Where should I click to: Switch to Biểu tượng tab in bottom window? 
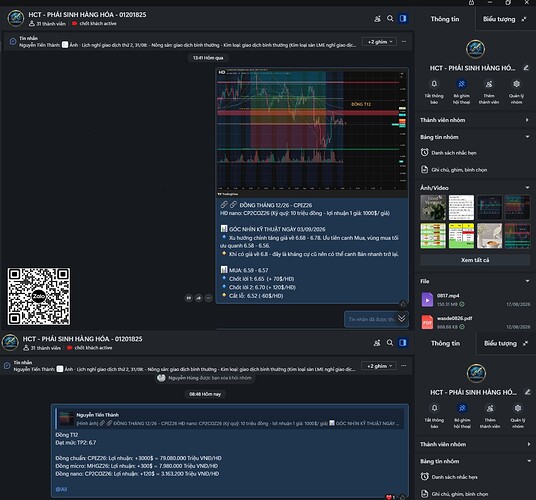pos(500,343)
